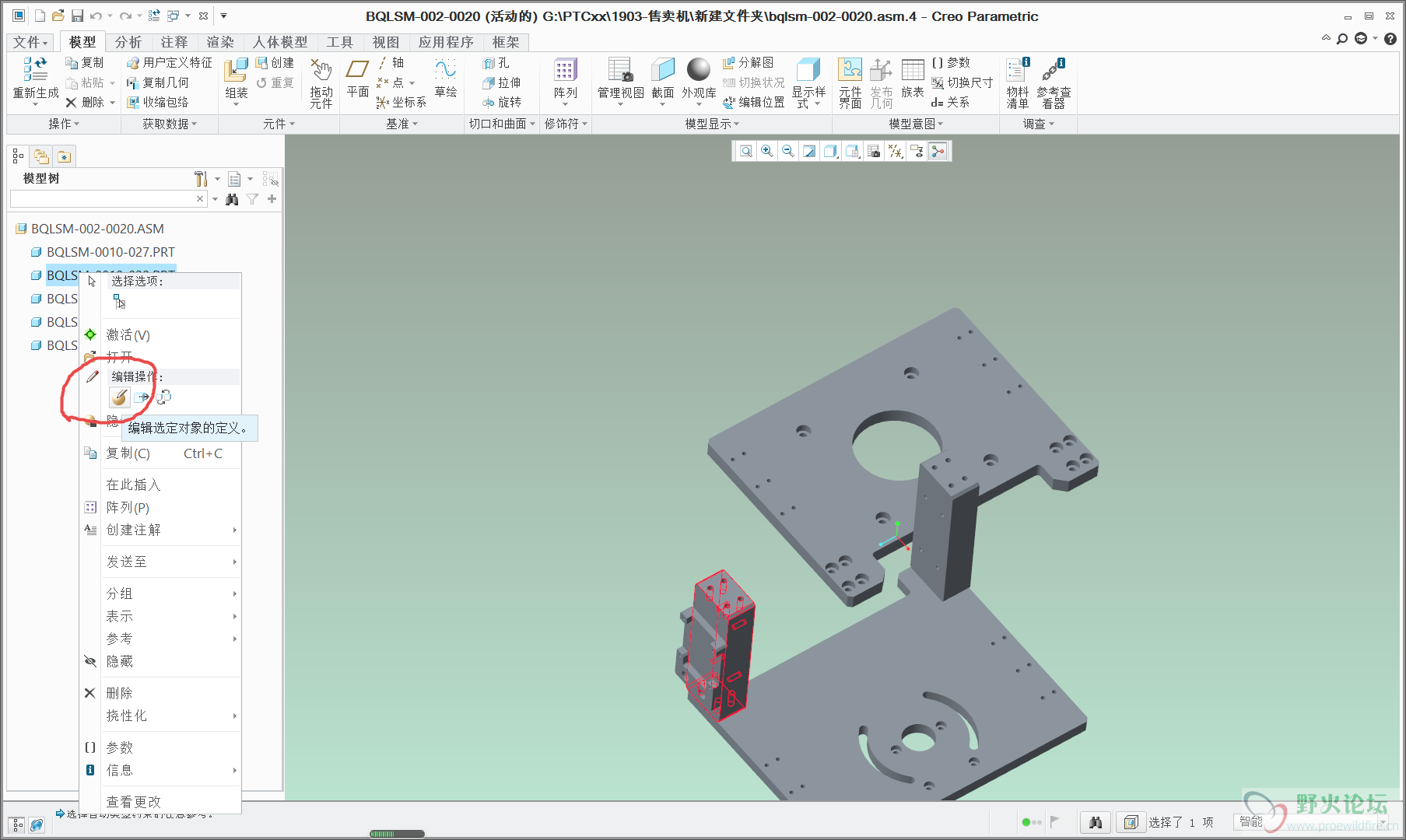
Task: Click the Edit Definition icon in context menu
Action: 119,397
